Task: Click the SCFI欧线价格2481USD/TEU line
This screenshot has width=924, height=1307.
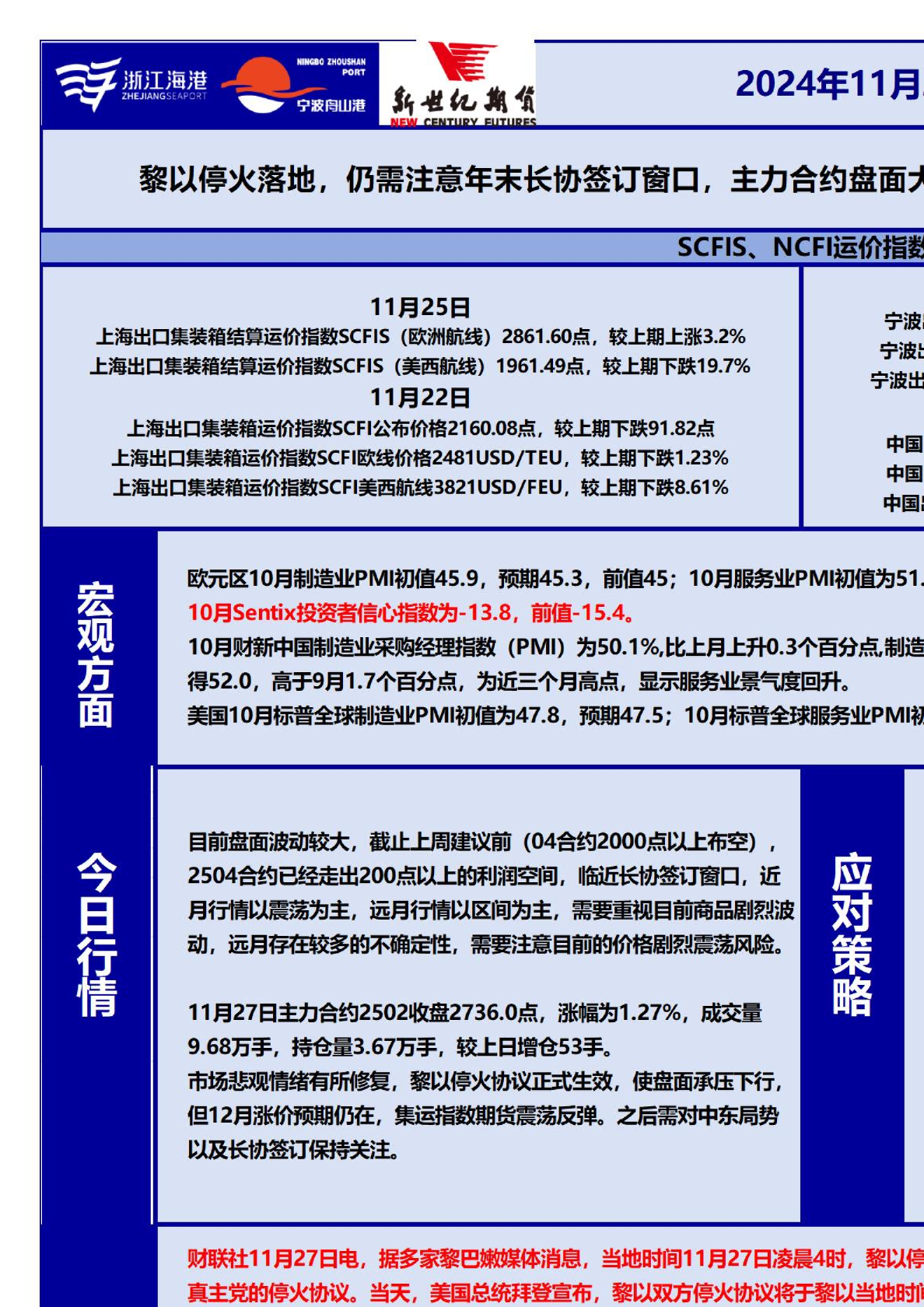Action: point(420,458)
